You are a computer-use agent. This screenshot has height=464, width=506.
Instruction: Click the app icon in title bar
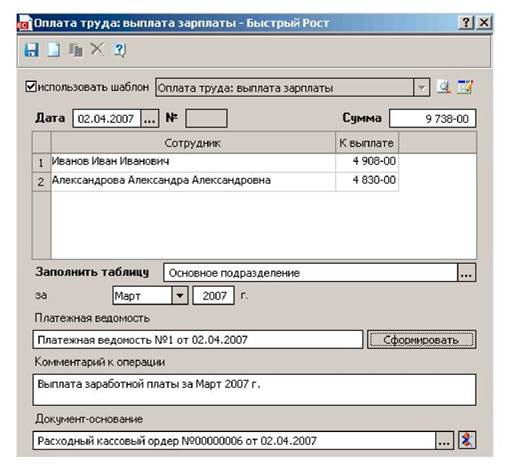tap(24, 23)
